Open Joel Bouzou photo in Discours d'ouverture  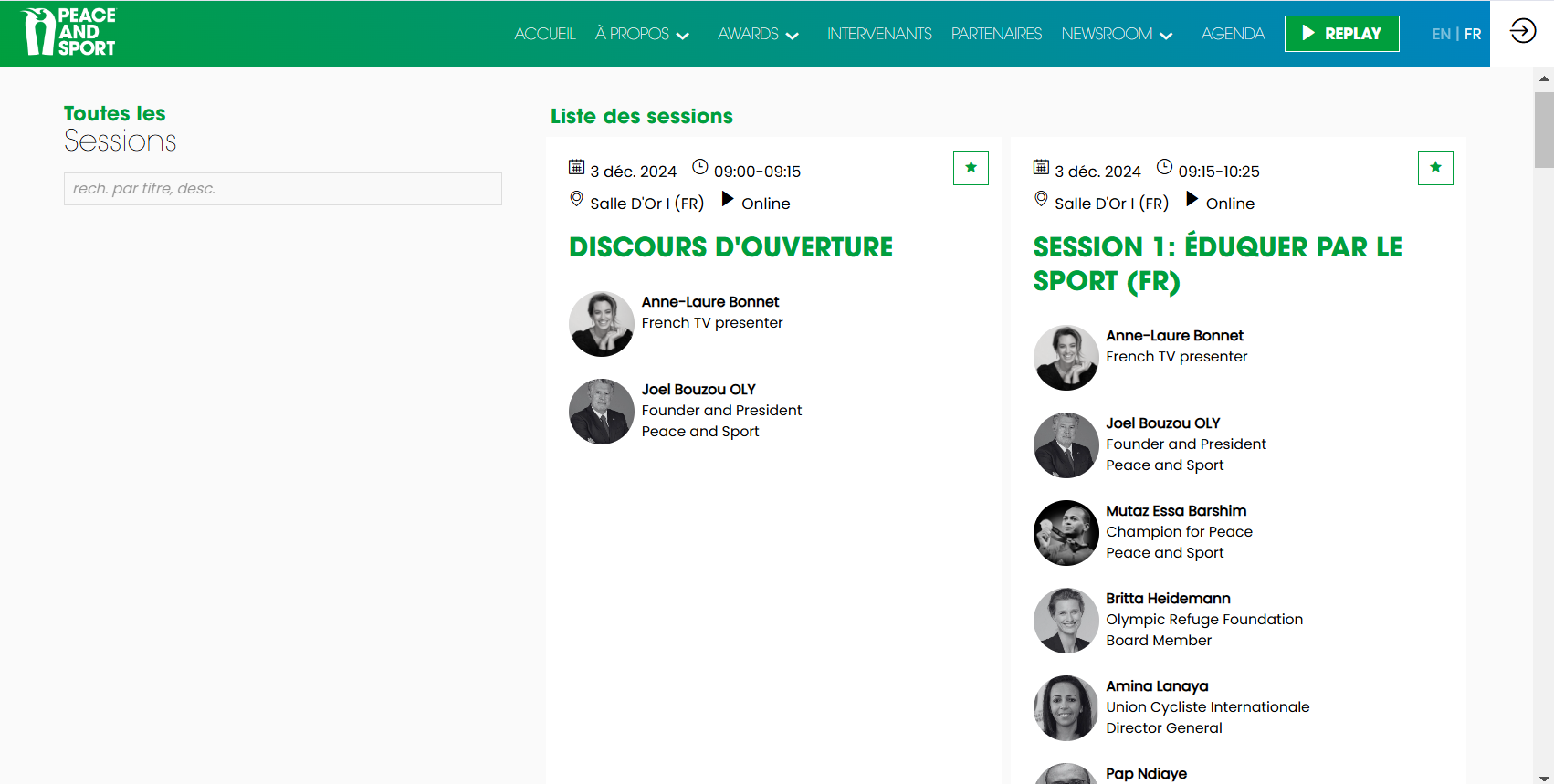pyautogui.click(x=602, y=412)
